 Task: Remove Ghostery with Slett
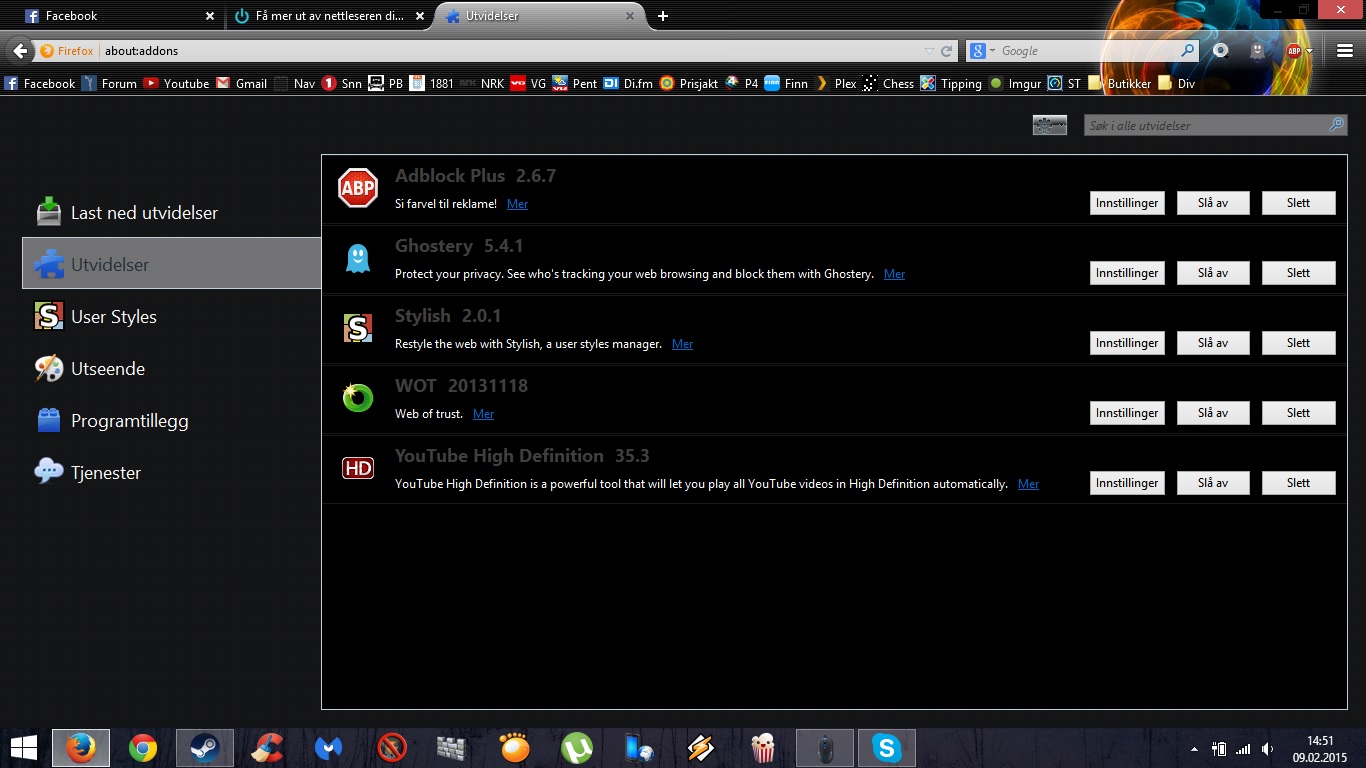click(x=1298, y=273)
